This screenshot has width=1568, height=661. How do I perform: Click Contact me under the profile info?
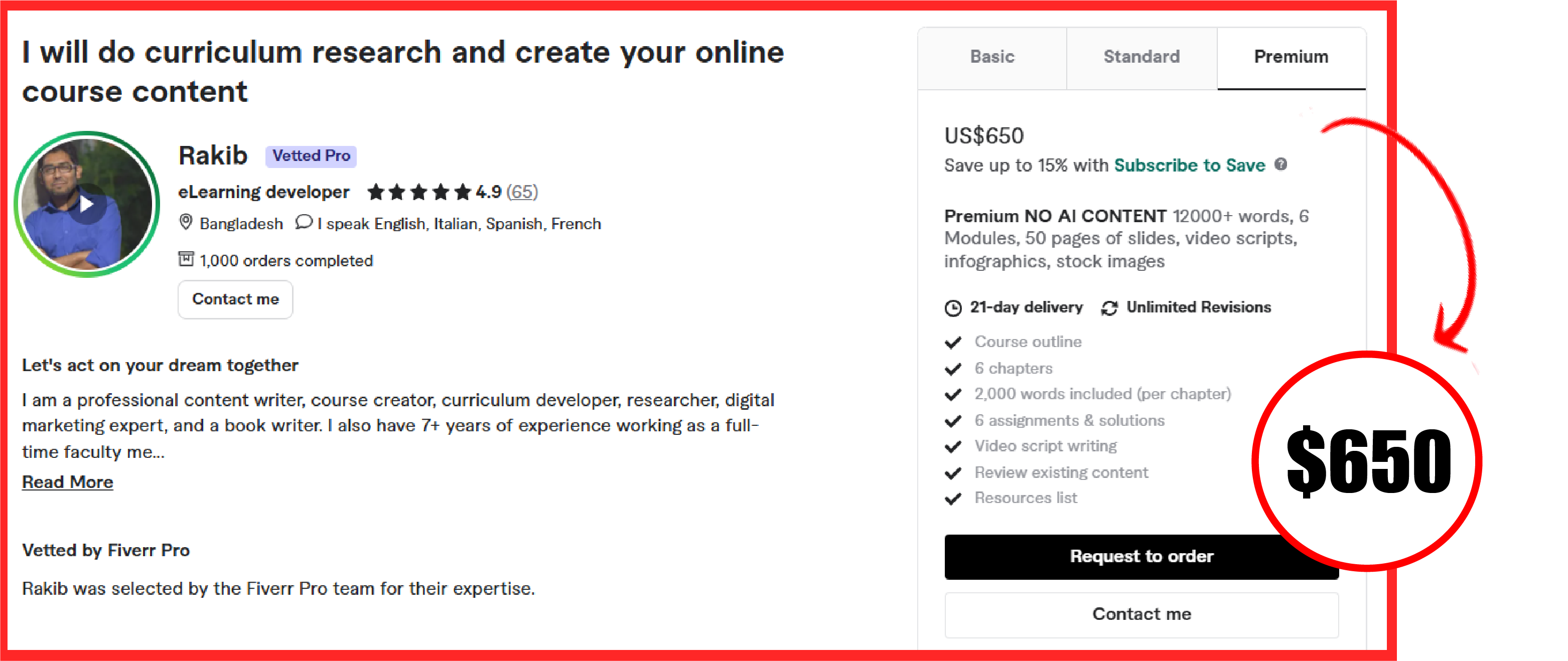235,299
